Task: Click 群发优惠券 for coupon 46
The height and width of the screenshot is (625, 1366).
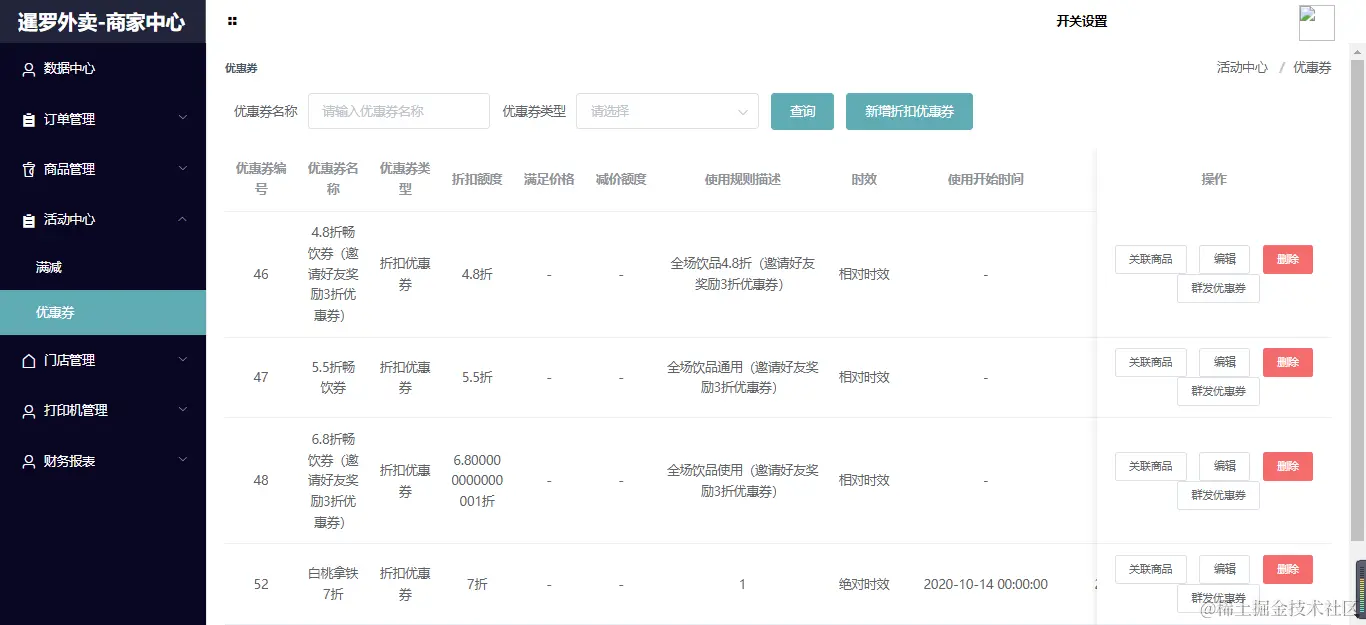Action: click(1218, 288)
